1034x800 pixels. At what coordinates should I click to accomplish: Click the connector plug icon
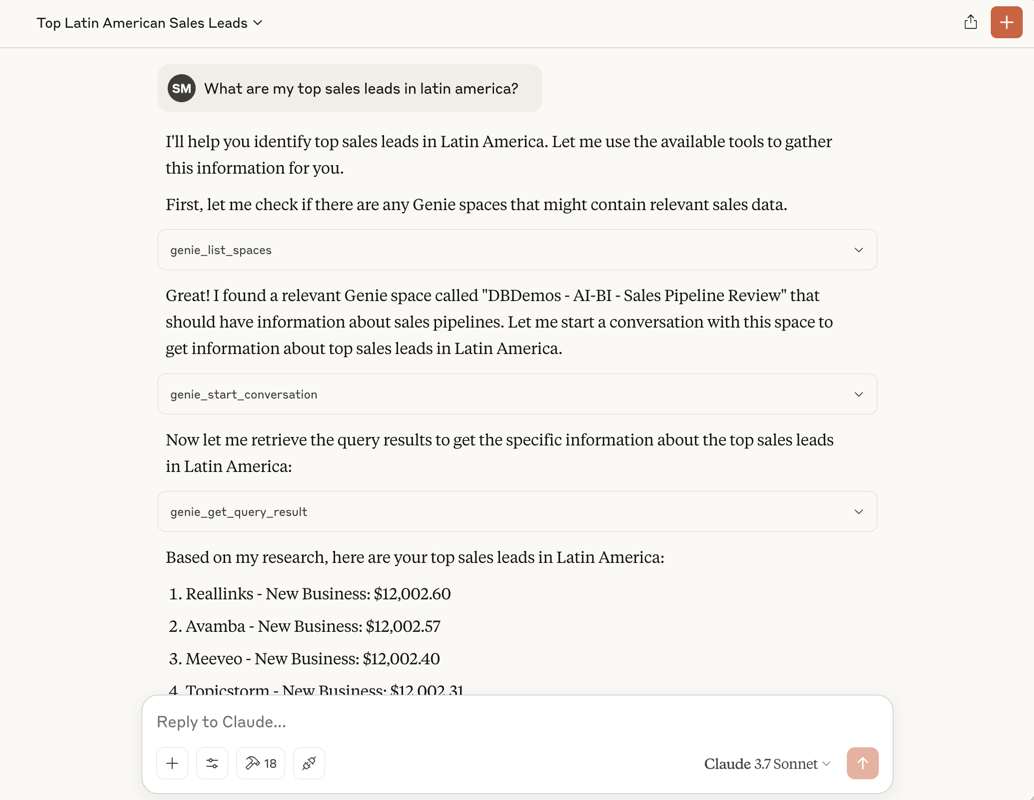coord(309,763)
